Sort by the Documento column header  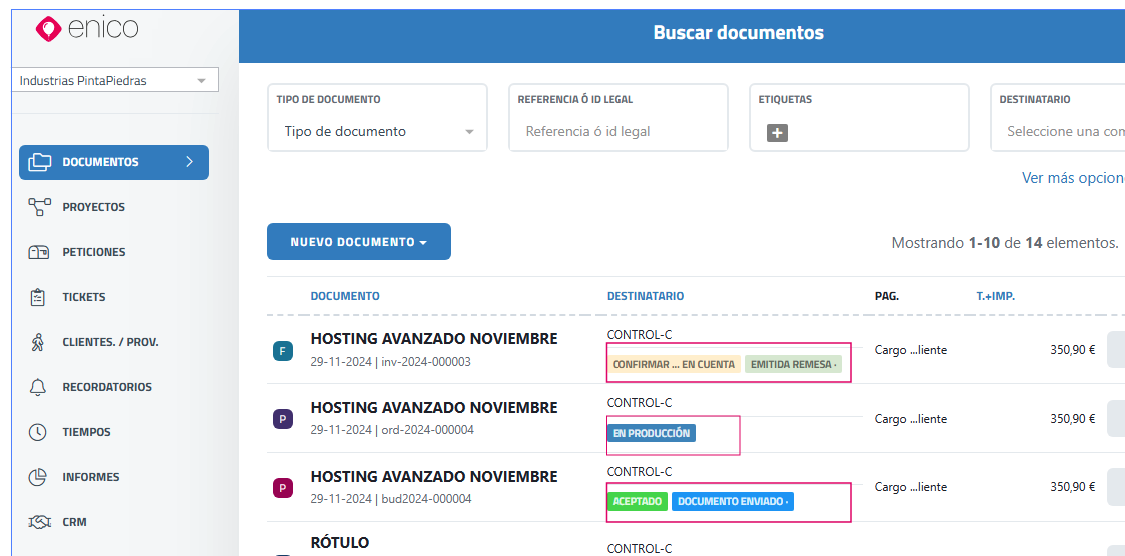click(x=345, y=296)
